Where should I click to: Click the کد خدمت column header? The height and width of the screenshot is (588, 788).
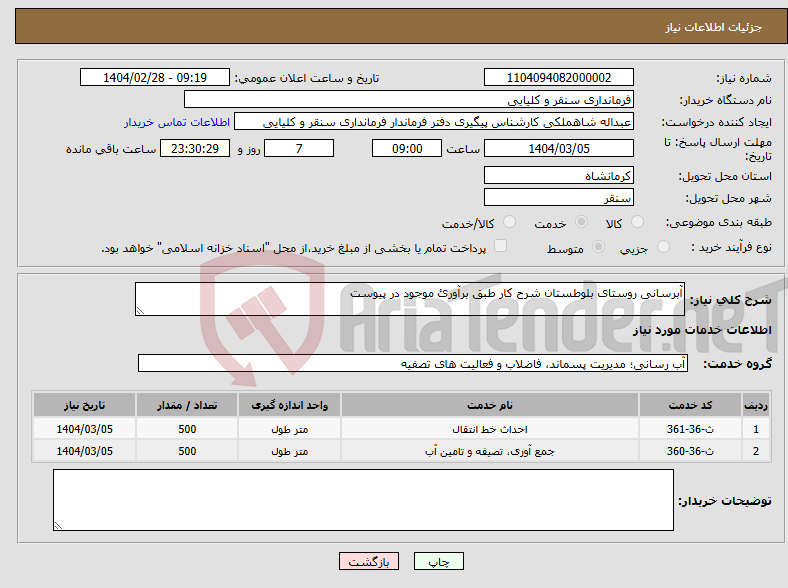[691, 405]
